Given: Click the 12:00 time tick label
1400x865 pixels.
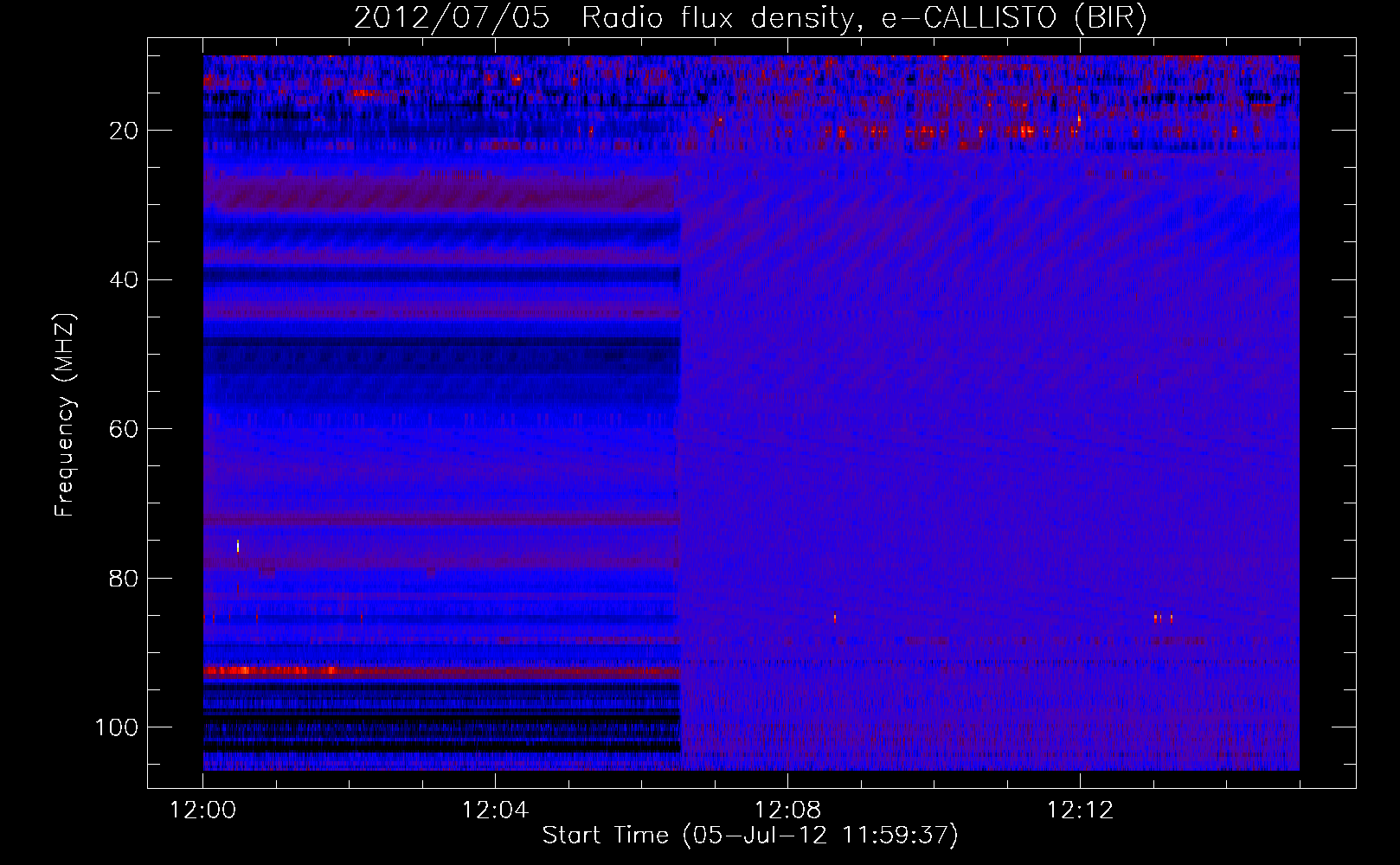Looking at the screenshot, I should [x=202, y=811].
